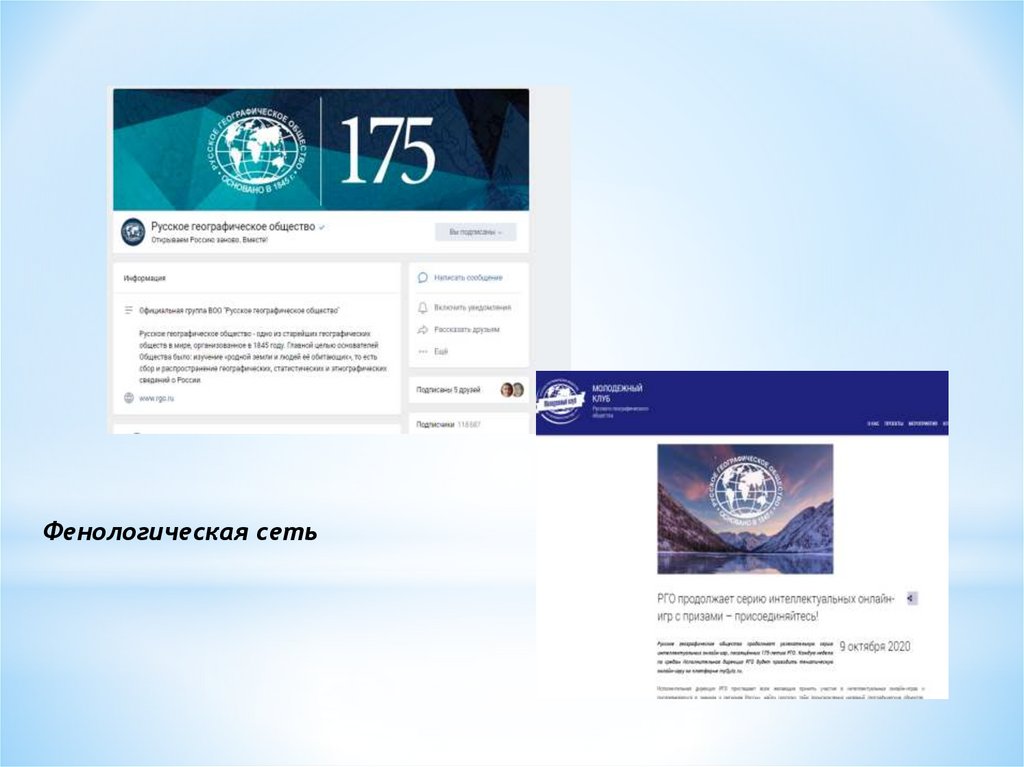Click the share icon beside the article headline
The height and width of the screenshot is (767, 1024).
click(912, 598)
